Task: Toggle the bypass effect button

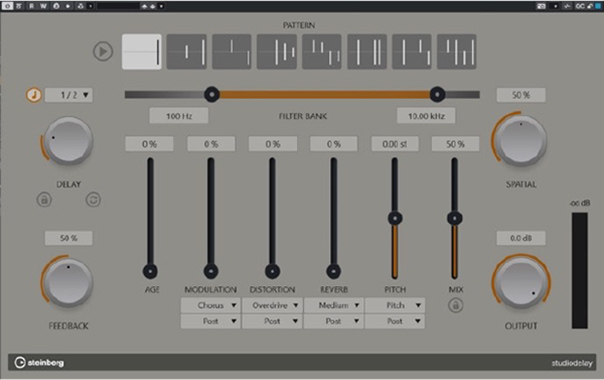Action: pyautogui.click(x=19, y=6)
